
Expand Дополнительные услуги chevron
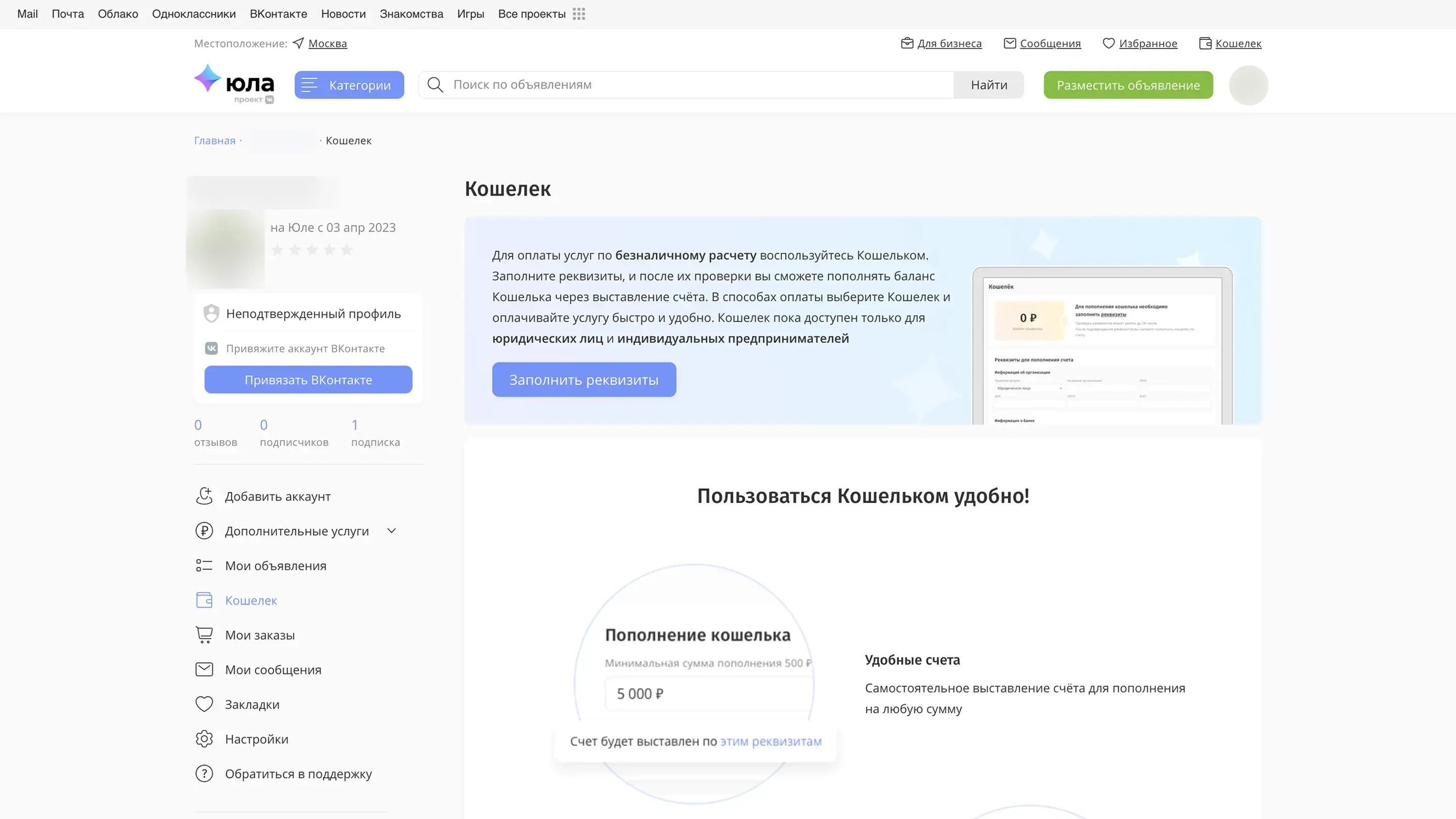(392, 531)
